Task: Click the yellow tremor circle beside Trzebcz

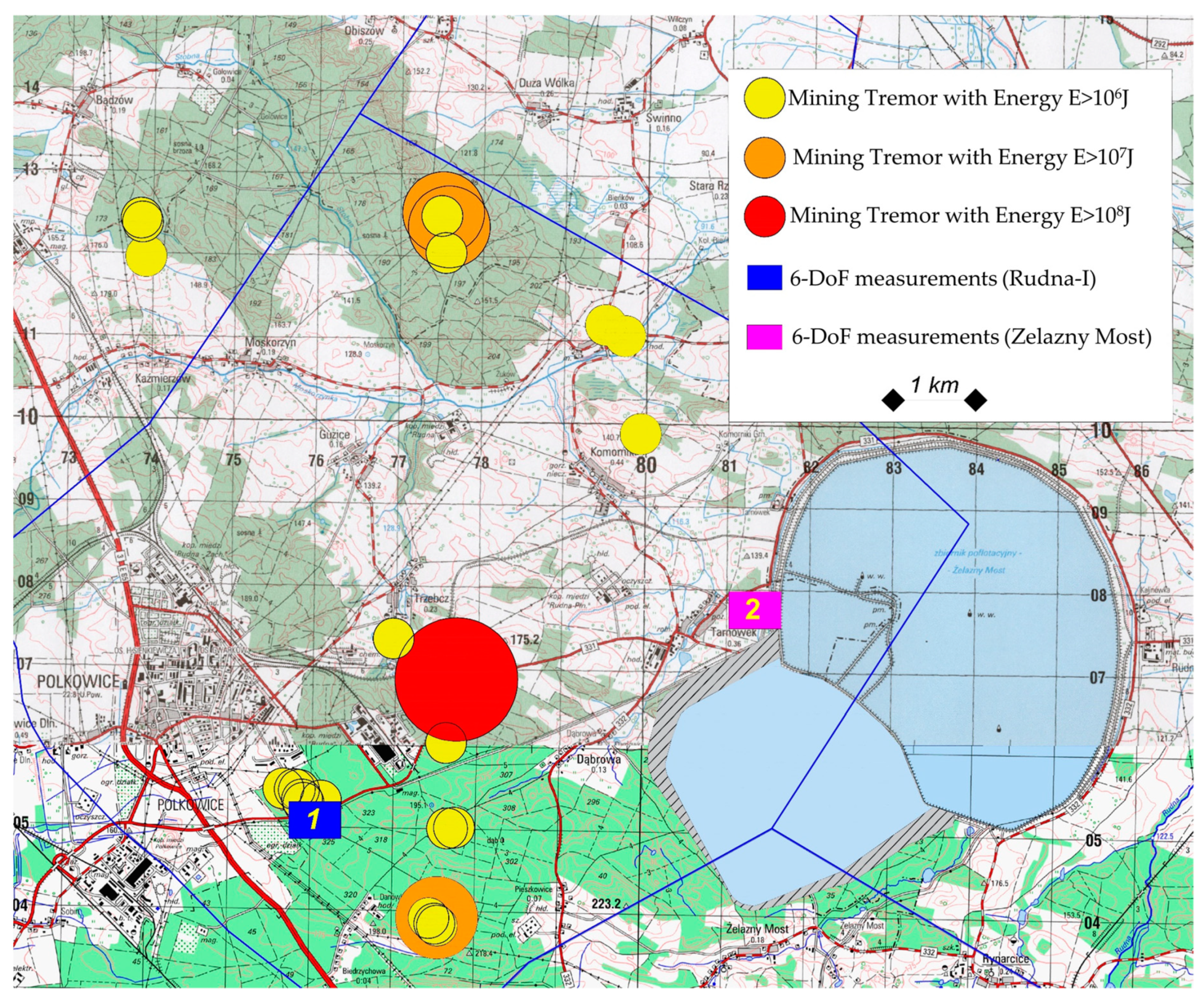Action: pyautogui.click(x=393, y=638)
